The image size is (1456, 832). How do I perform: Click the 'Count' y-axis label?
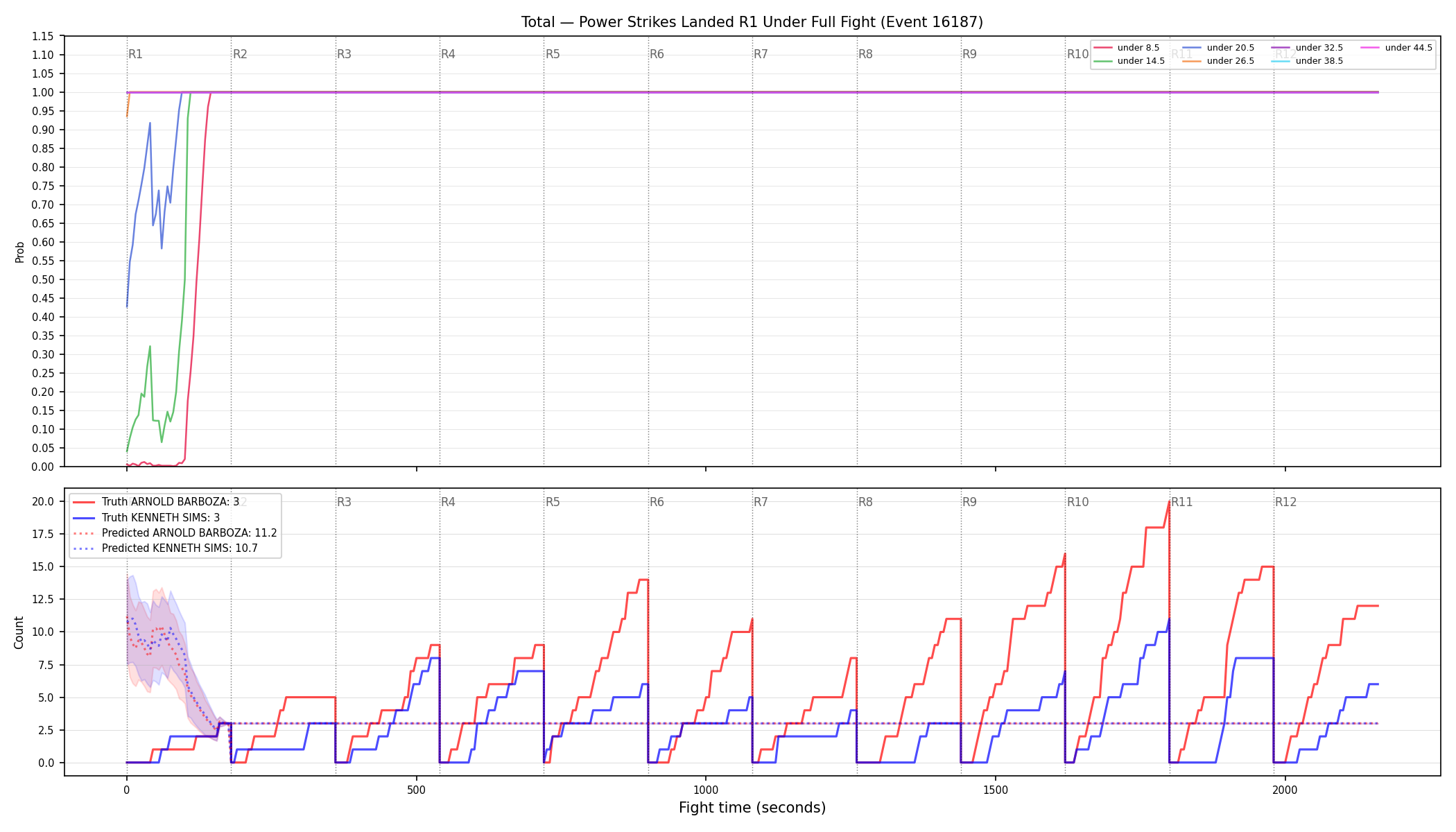(19, 632)
